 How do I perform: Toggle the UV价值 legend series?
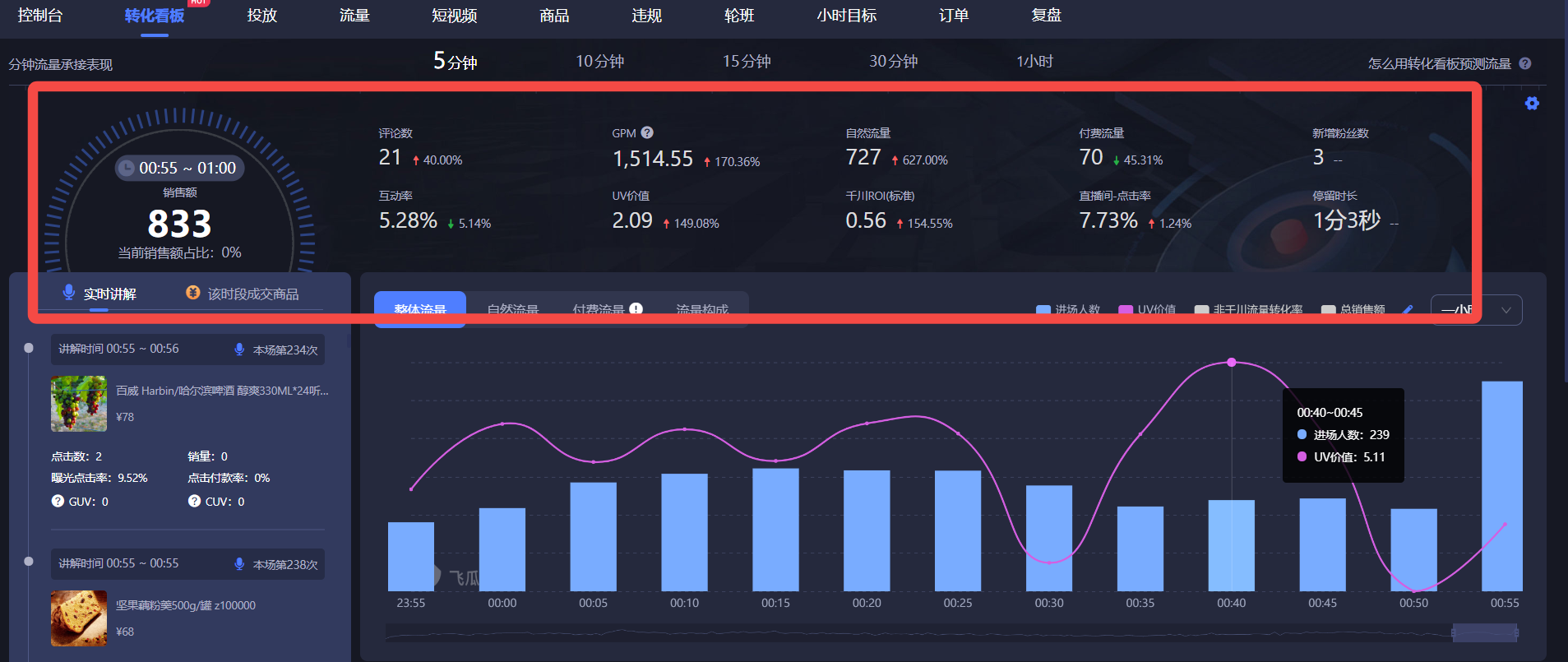(1147, 310)
